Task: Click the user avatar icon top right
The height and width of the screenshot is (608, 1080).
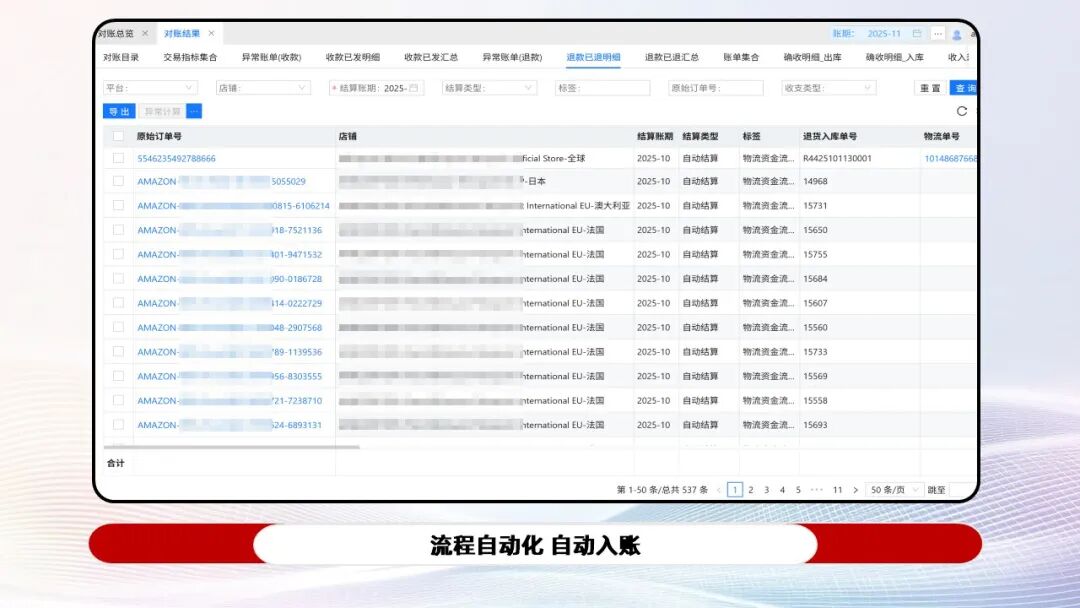Action: tap(957, 34)
